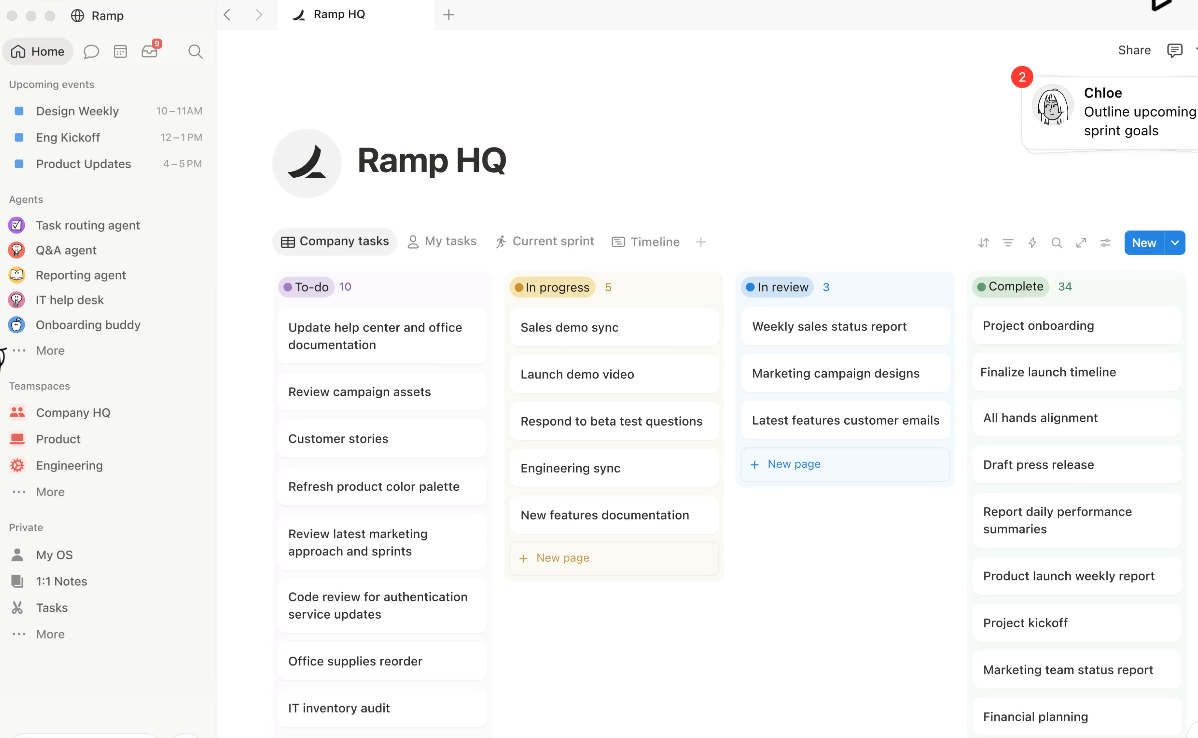Click the Complete status label

coord(1010,286)
